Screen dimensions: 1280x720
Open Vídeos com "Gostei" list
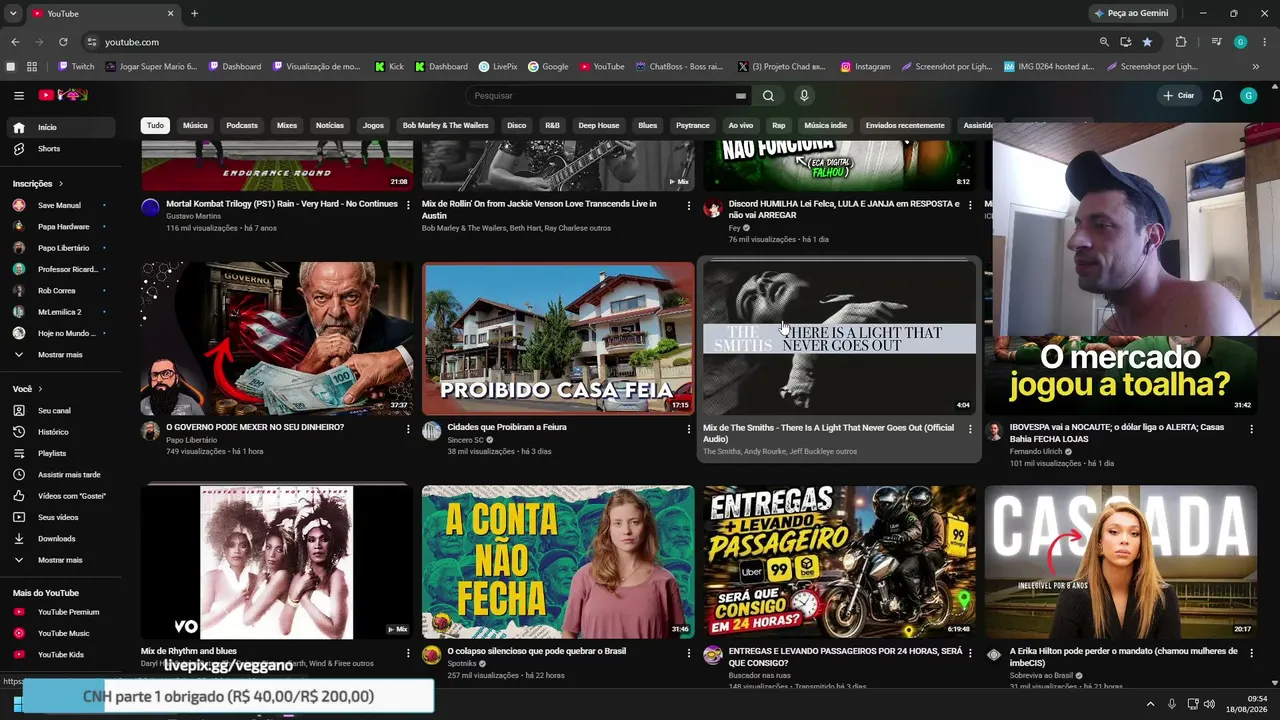(61, 496)
